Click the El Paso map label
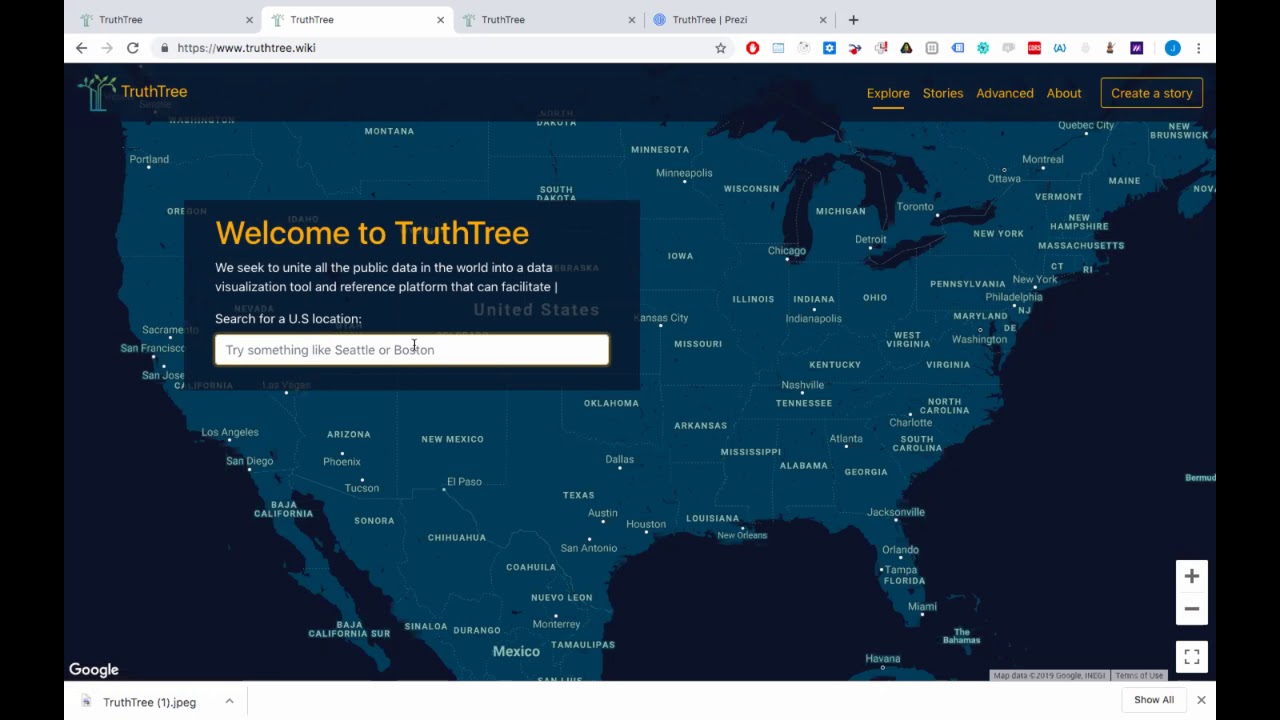 pyautogui.click(x=464, y=482)
